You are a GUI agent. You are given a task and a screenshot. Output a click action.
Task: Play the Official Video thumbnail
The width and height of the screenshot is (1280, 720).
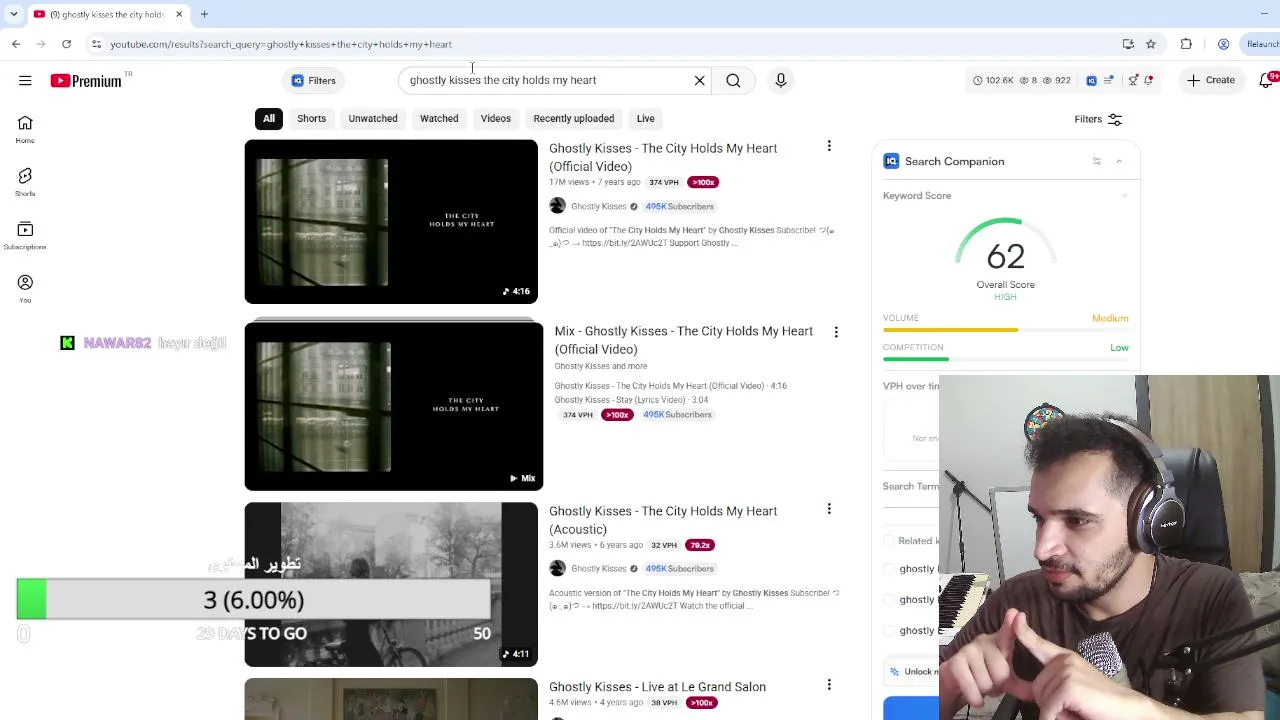tap(391, 222)
